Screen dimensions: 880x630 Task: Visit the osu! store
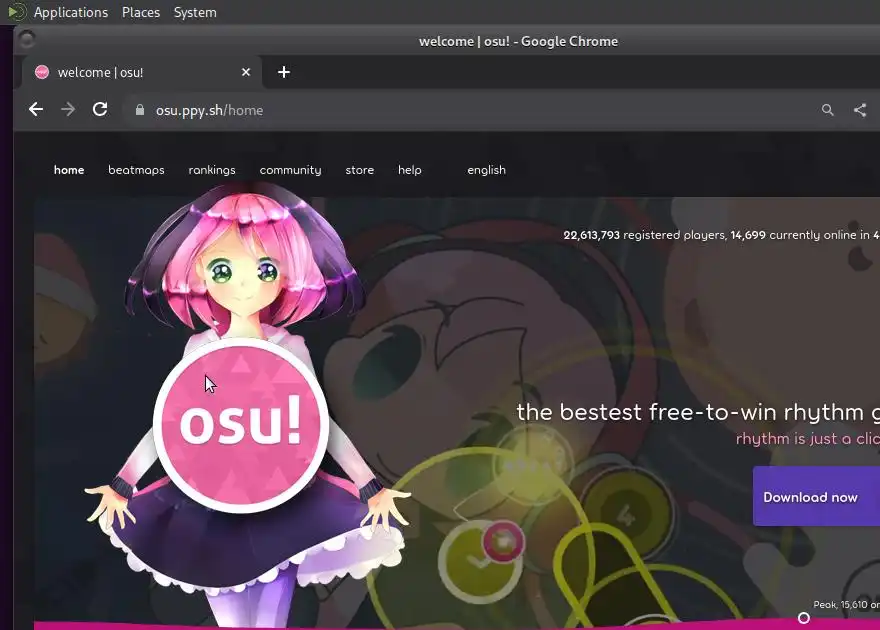pyautogui.click(x=360, y=170)
